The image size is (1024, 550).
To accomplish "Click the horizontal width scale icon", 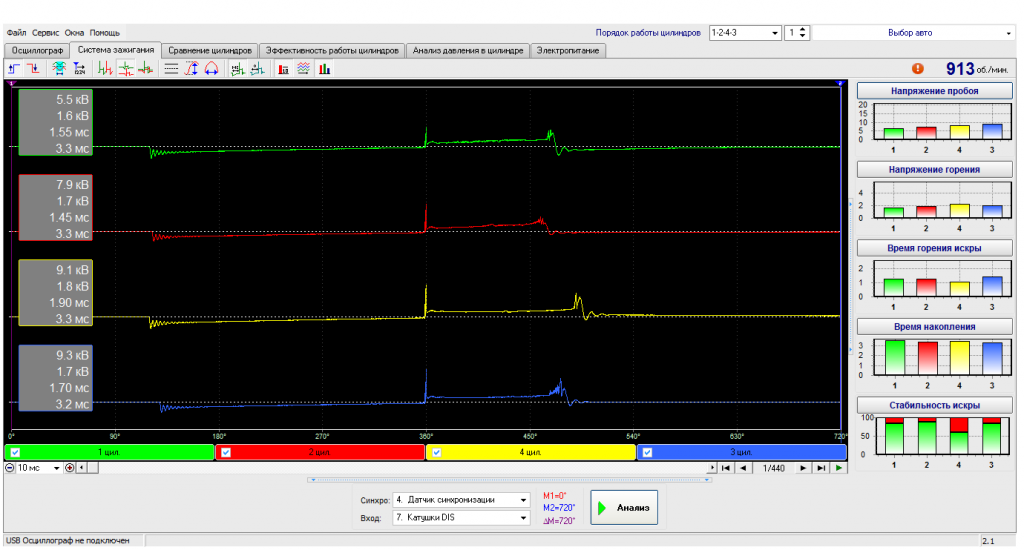I will click(212, 69).
